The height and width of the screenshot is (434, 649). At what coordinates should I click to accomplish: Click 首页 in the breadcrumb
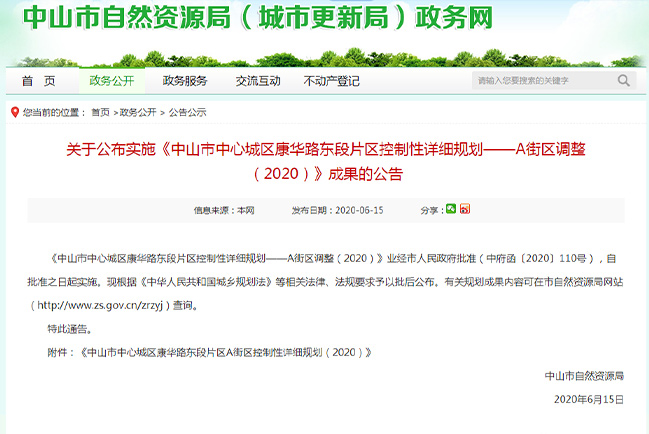tap(100, 112)
